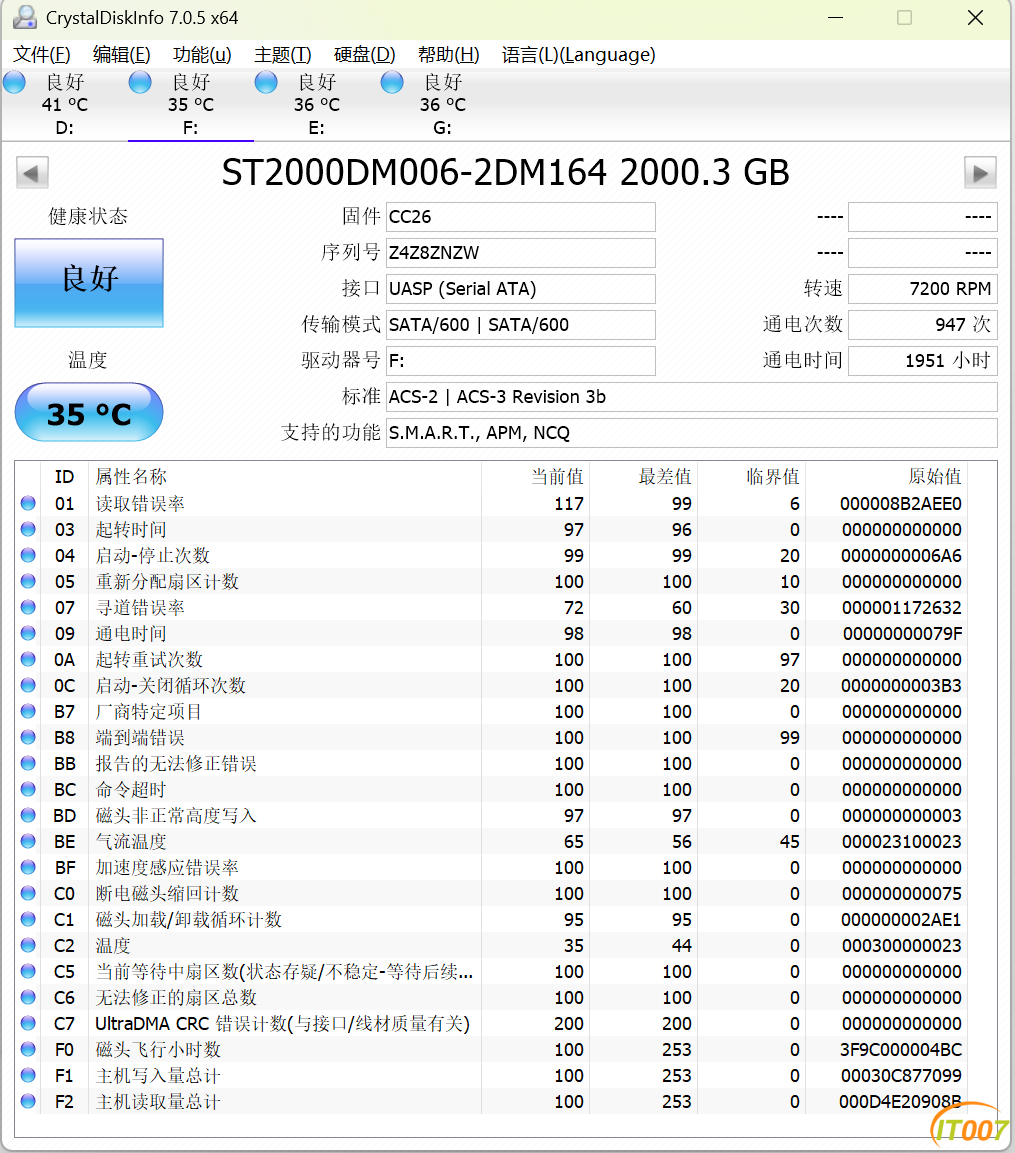Click status dot for attribute BC 命令超时
Screen dimensions: 1015x1153
(x=28, y=789)
